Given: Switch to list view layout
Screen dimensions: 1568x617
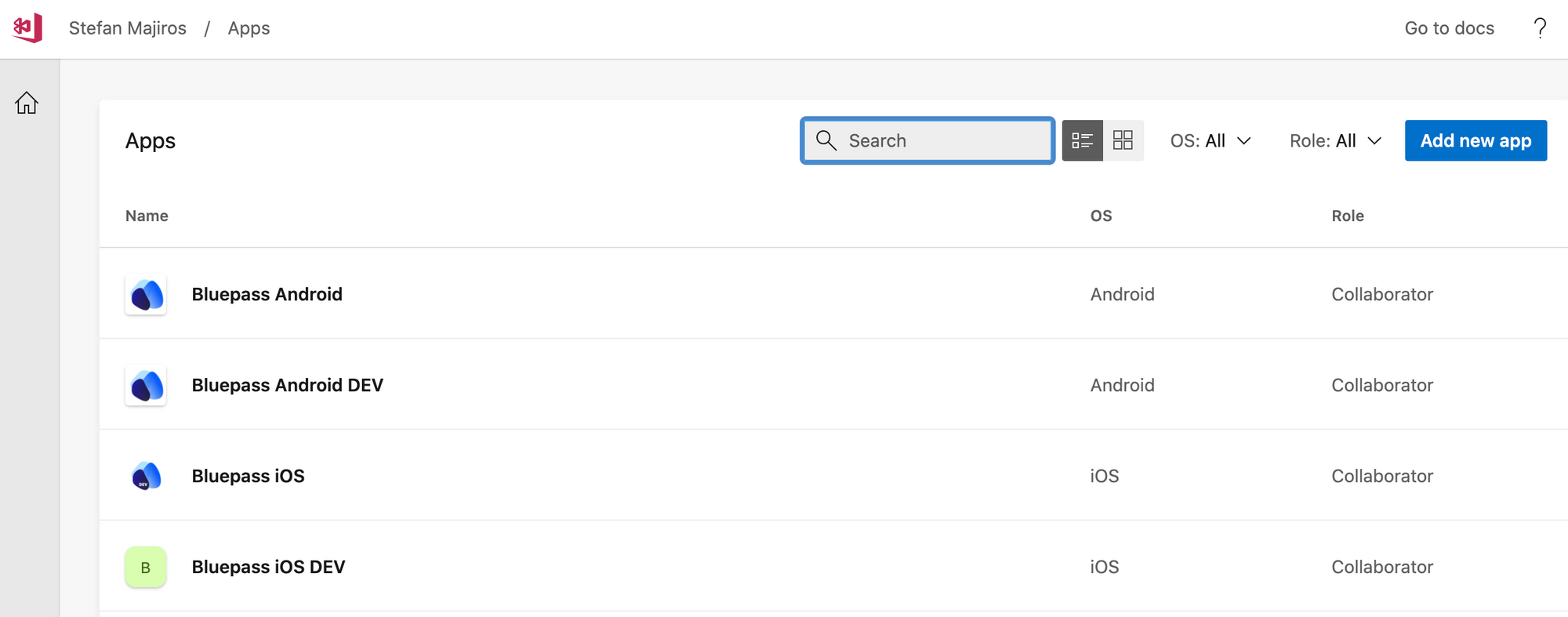Looking at the screenshot, I should pyautogui.click(x=1083, y=140).
